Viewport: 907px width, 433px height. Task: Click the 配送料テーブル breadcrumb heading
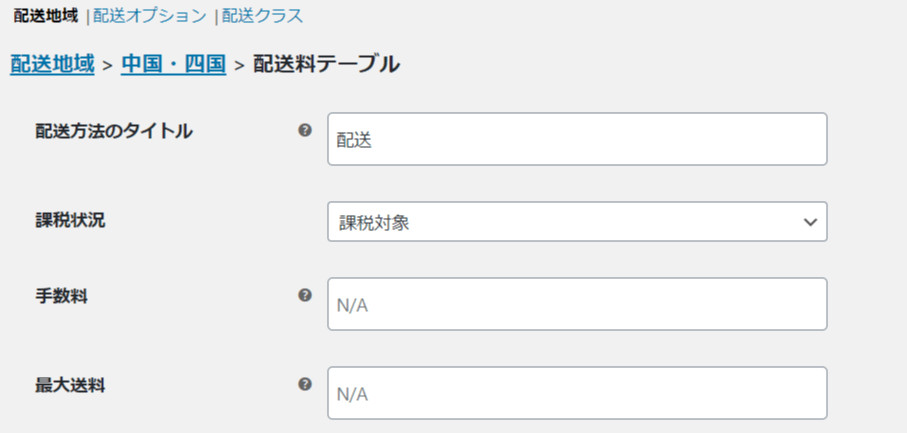[327, 65]
